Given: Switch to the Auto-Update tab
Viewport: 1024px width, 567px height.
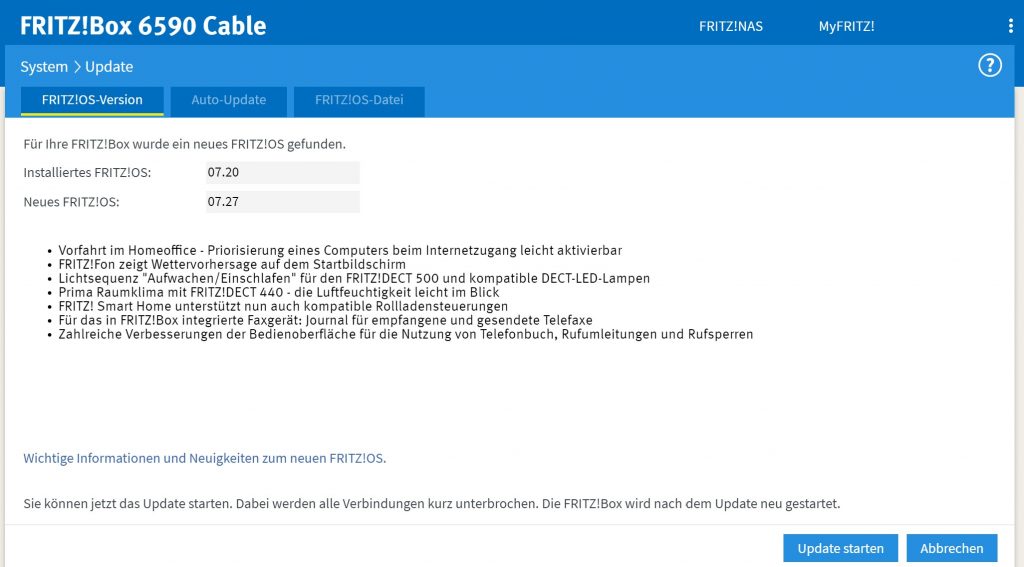Looking at the screenshot, I should [x=229, y=101].
